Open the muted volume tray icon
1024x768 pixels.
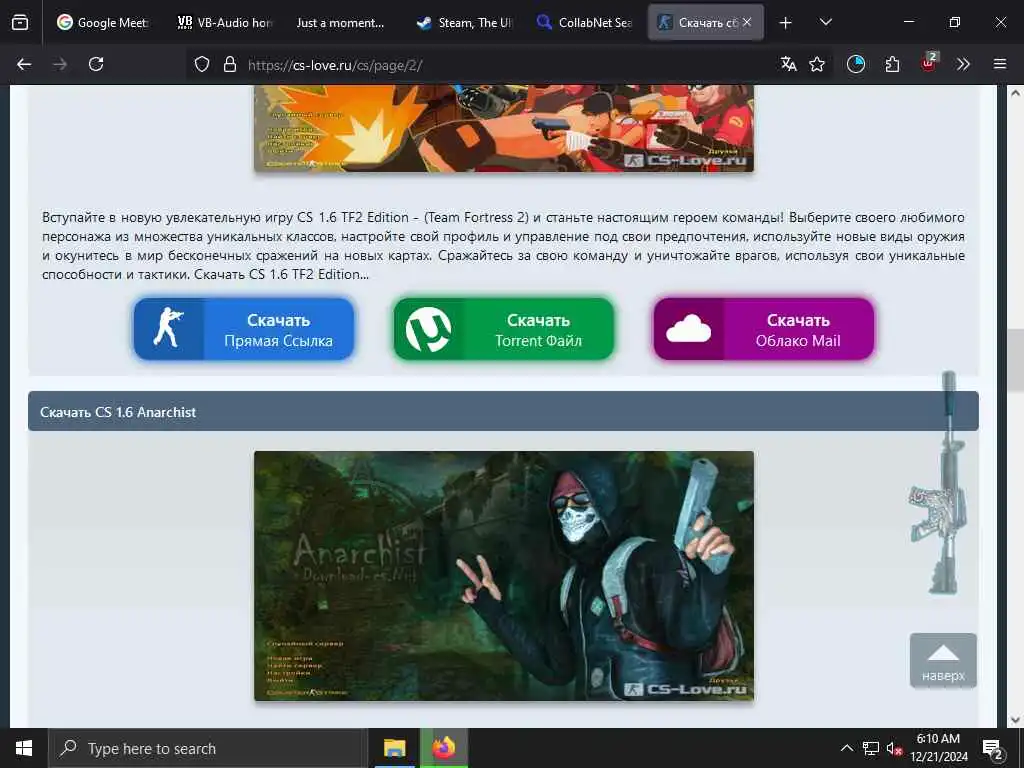click(x=894, y=748)
